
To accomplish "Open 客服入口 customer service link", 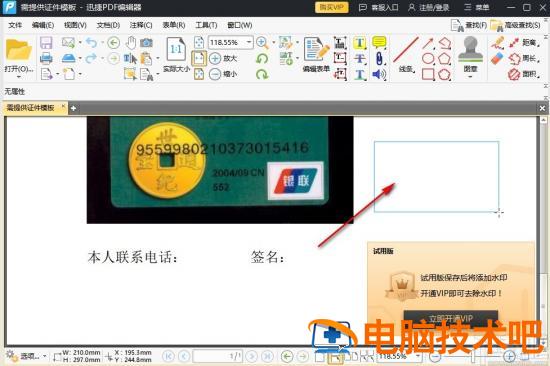I will [379, 7].
